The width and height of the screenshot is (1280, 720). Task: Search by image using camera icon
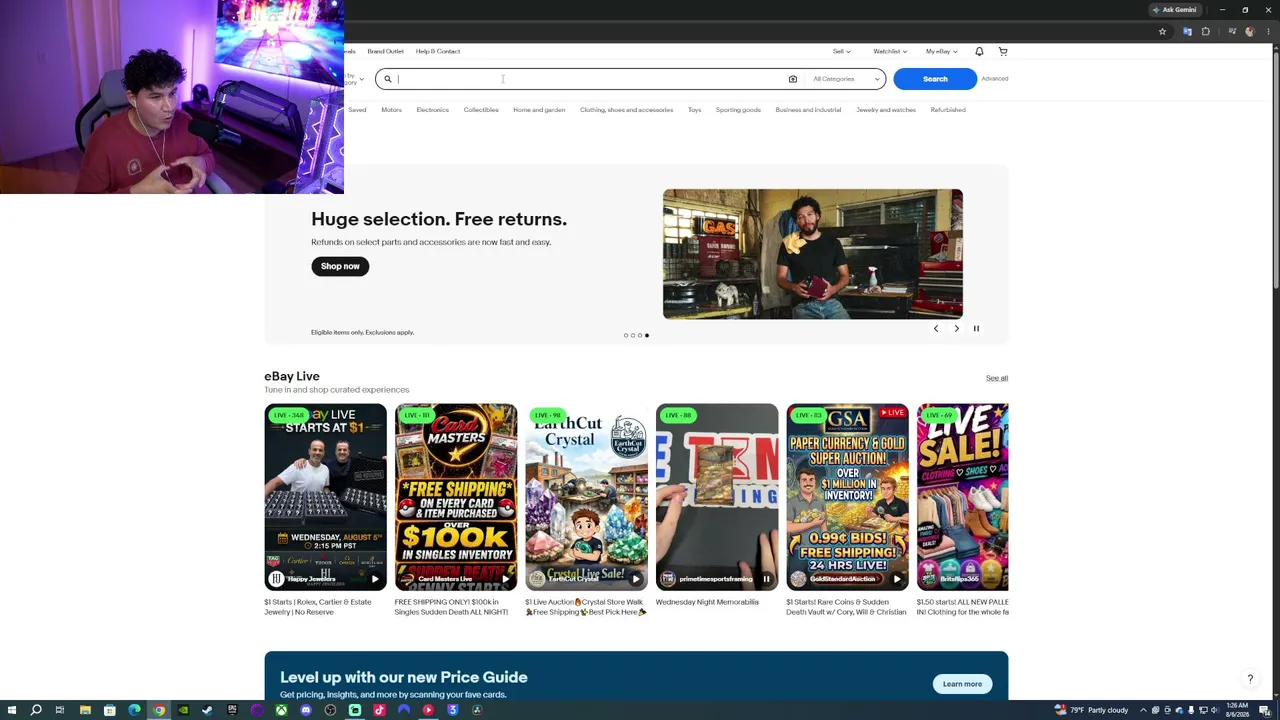pyautogui.click(x=793, y=79)
